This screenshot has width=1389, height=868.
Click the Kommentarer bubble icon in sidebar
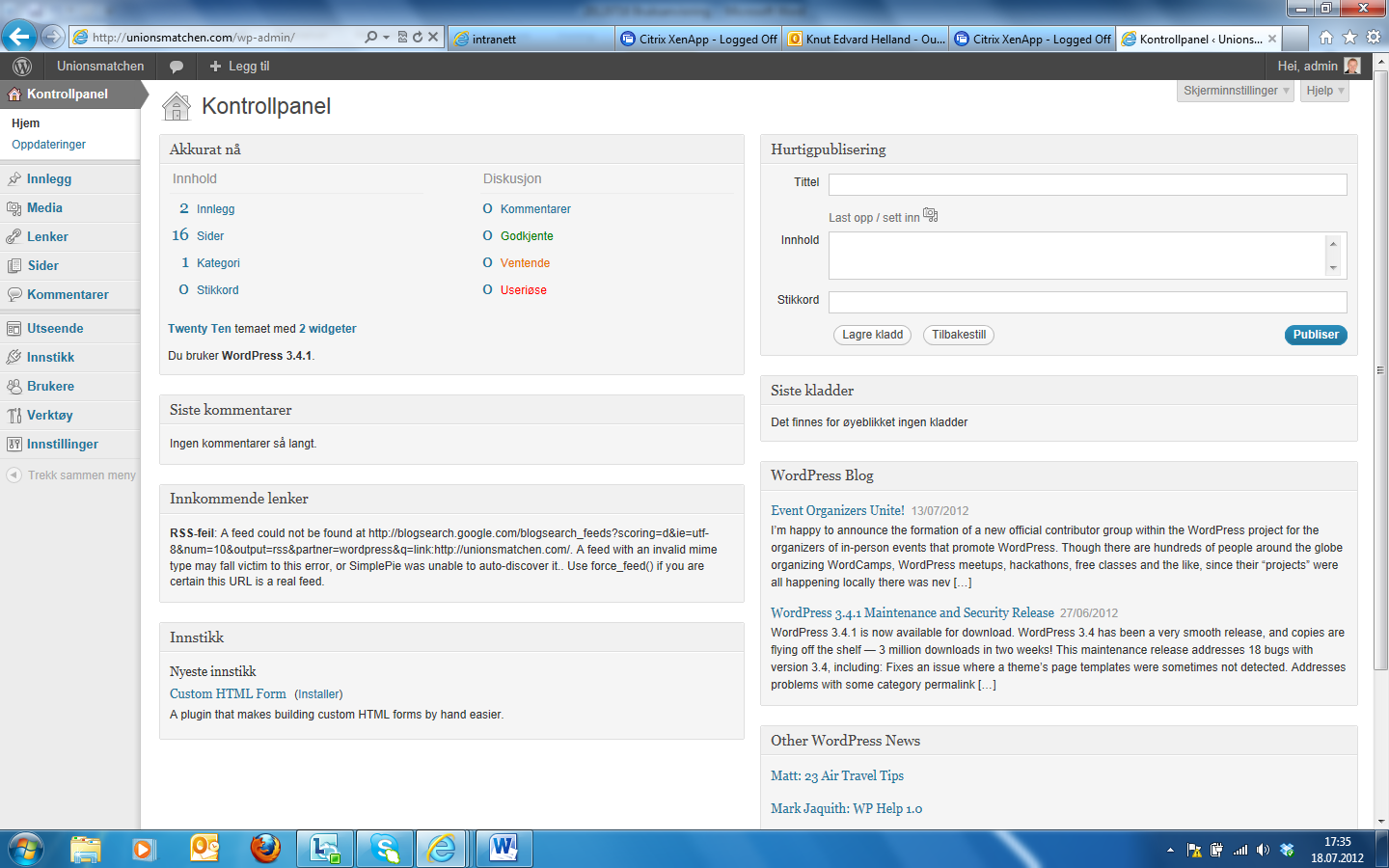pyautogui.click(x=14, y=294)
